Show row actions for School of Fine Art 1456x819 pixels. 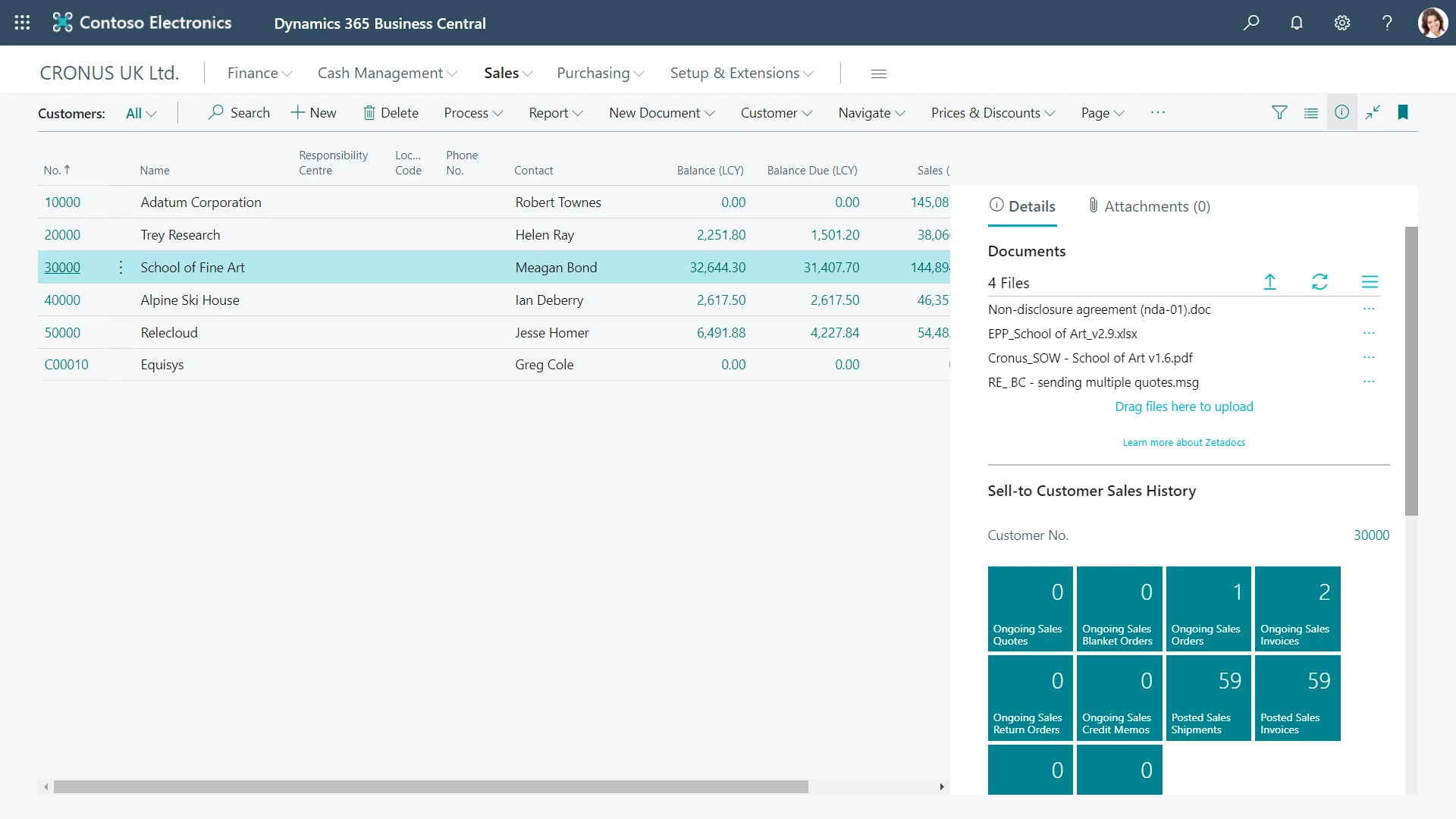click(121, 268)
